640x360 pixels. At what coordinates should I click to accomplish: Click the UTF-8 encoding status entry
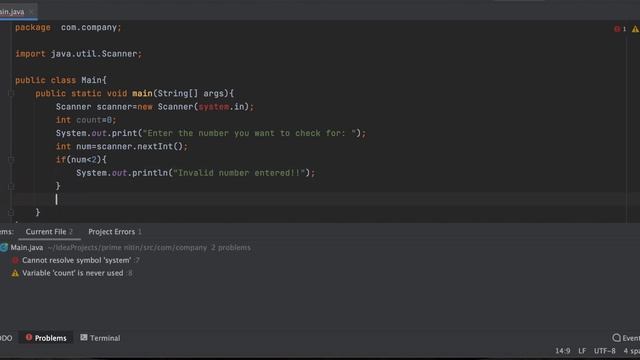click(x=604, y=351)
